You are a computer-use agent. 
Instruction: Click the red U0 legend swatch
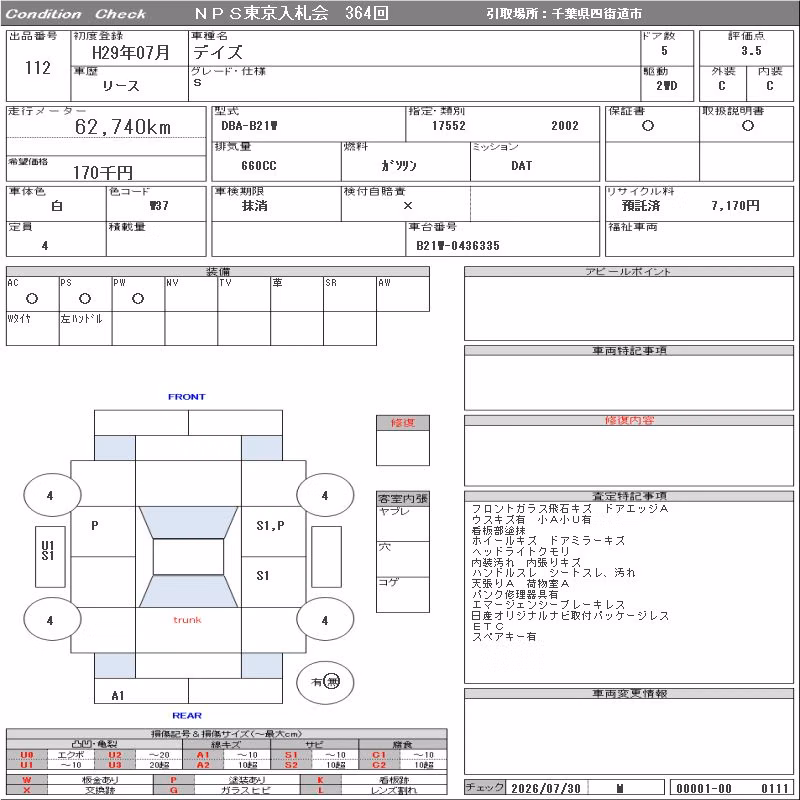[x=27, y=755]
